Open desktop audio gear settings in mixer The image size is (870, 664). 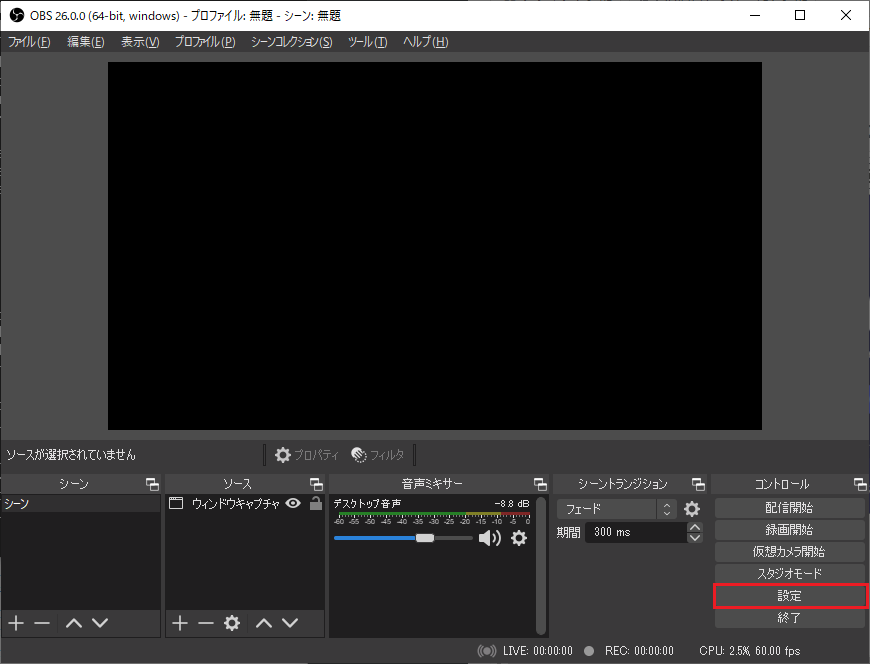pos(518,538)
